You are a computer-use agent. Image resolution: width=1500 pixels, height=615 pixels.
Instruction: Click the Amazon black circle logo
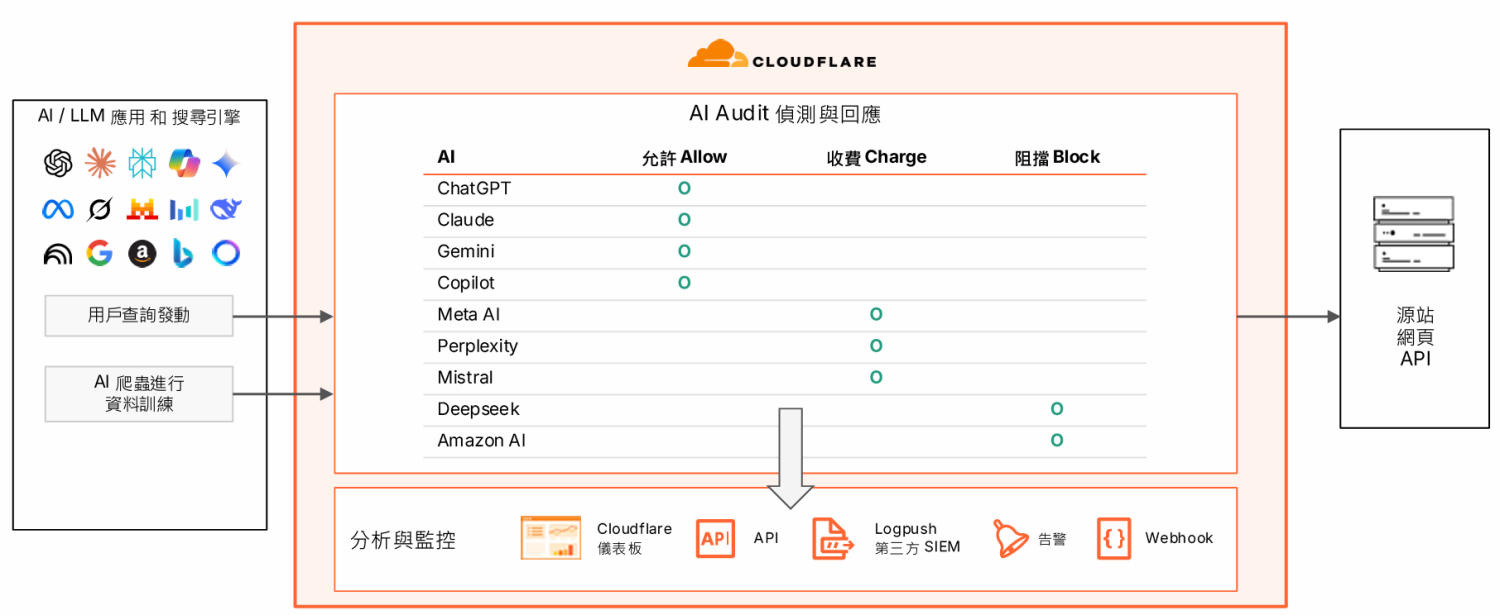point(142,254)
